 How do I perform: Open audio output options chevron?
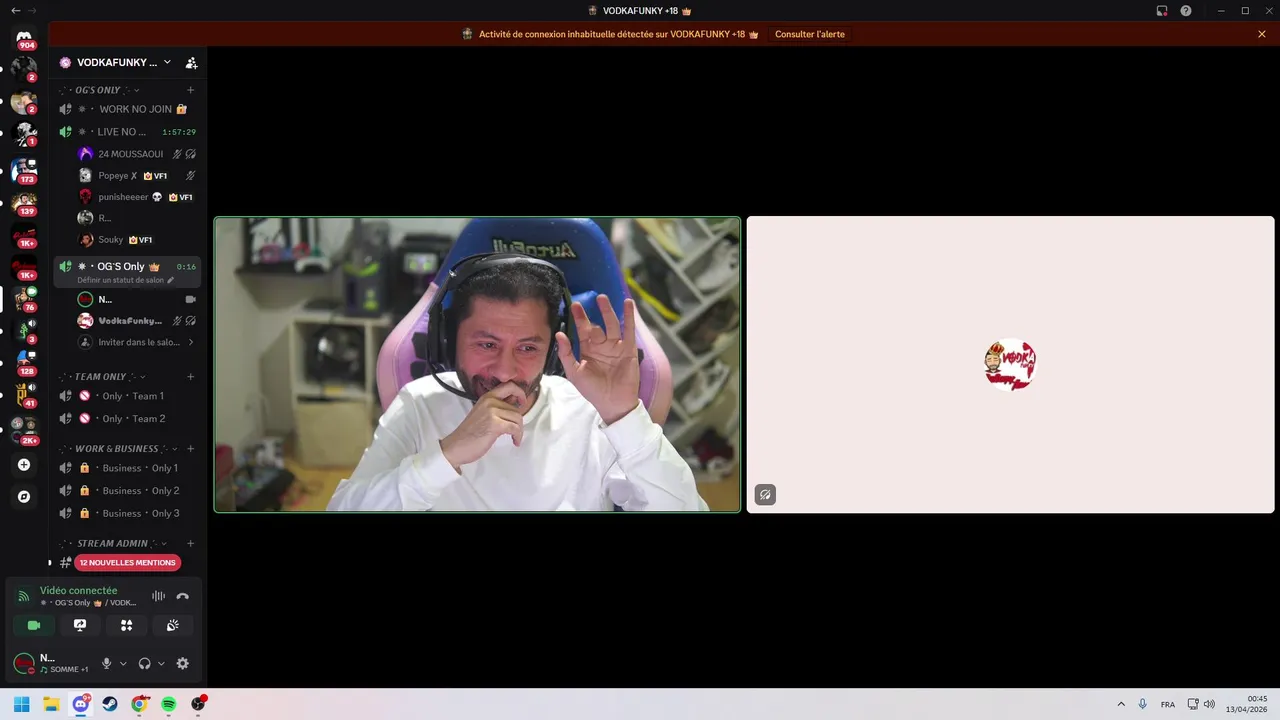[161, 663]
